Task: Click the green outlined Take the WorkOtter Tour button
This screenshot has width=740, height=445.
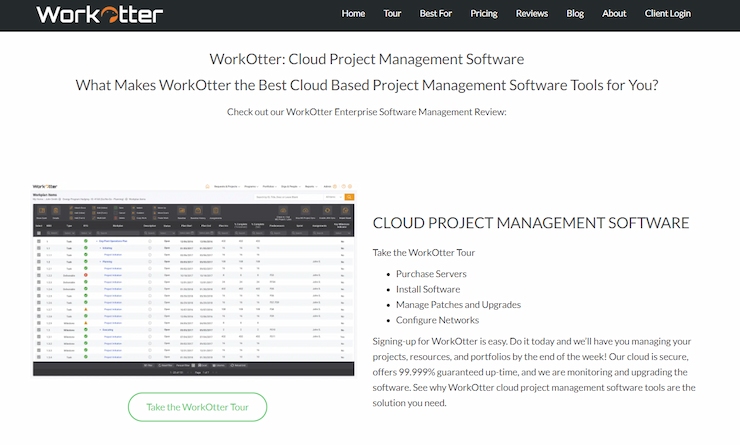Action: [x=197, y=407]
